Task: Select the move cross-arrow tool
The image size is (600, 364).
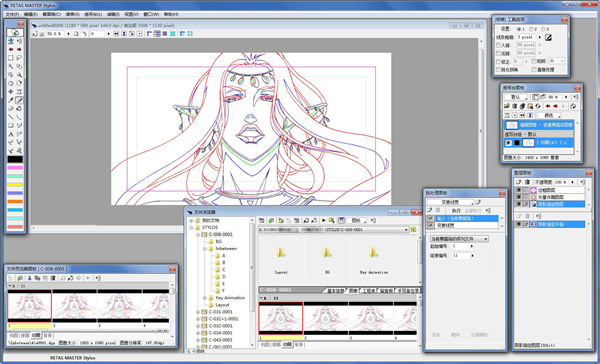Action: [x=11, y=91]
